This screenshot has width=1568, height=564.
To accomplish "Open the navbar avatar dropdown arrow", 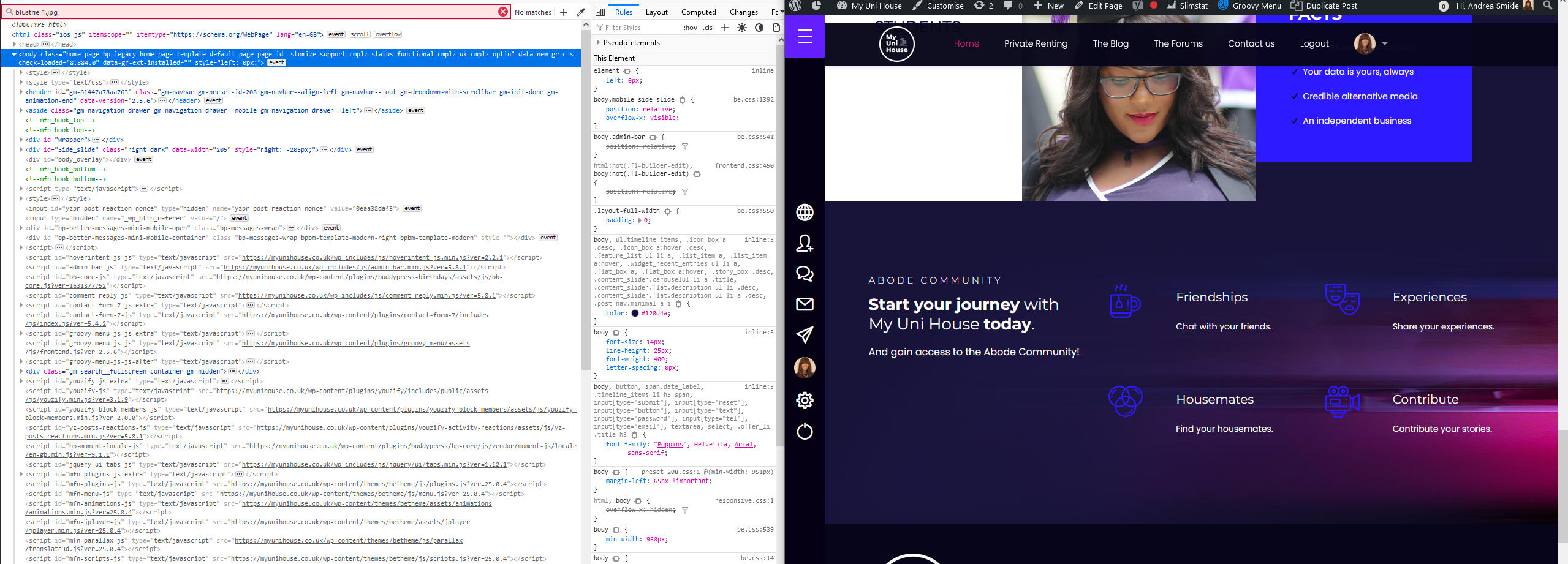I will (1385, 43).
